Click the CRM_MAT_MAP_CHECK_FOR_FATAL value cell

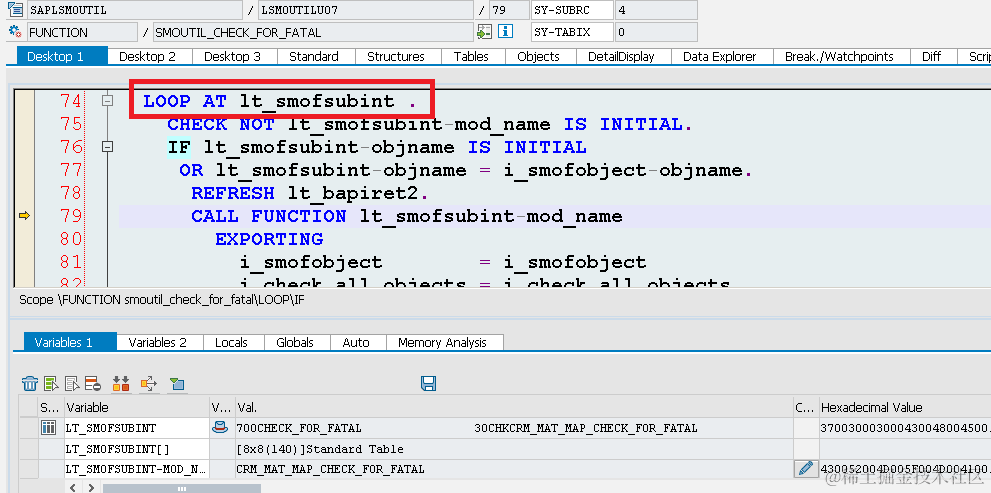click(514, 469)
